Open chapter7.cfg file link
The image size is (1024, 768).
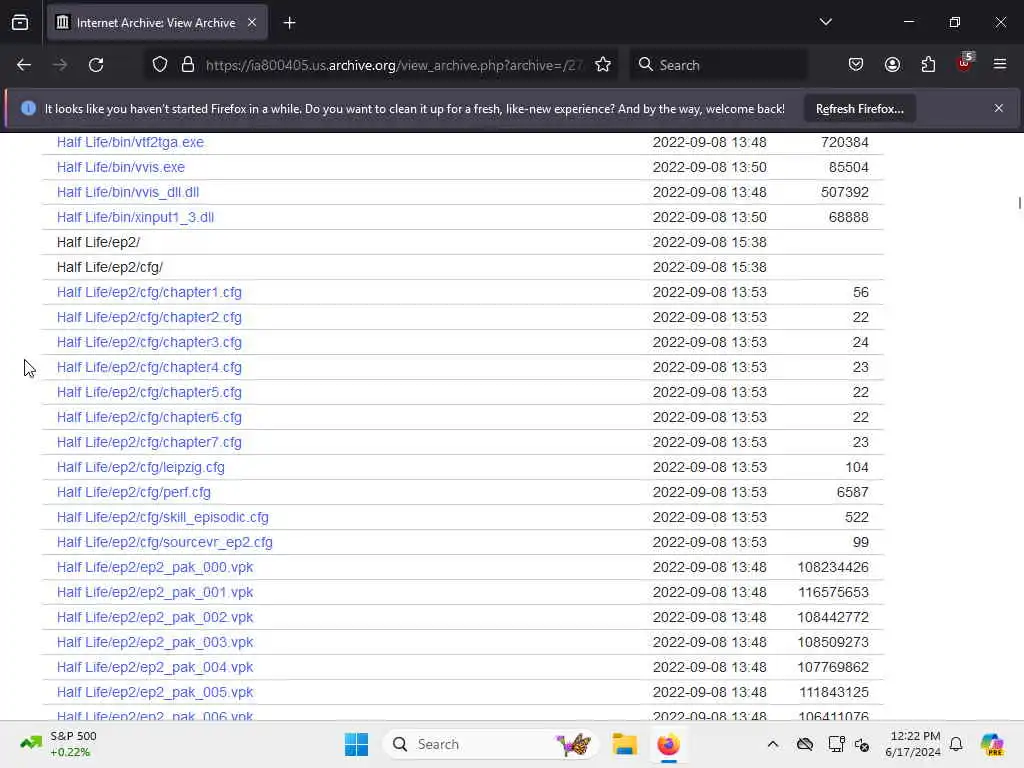pos(149,442)
